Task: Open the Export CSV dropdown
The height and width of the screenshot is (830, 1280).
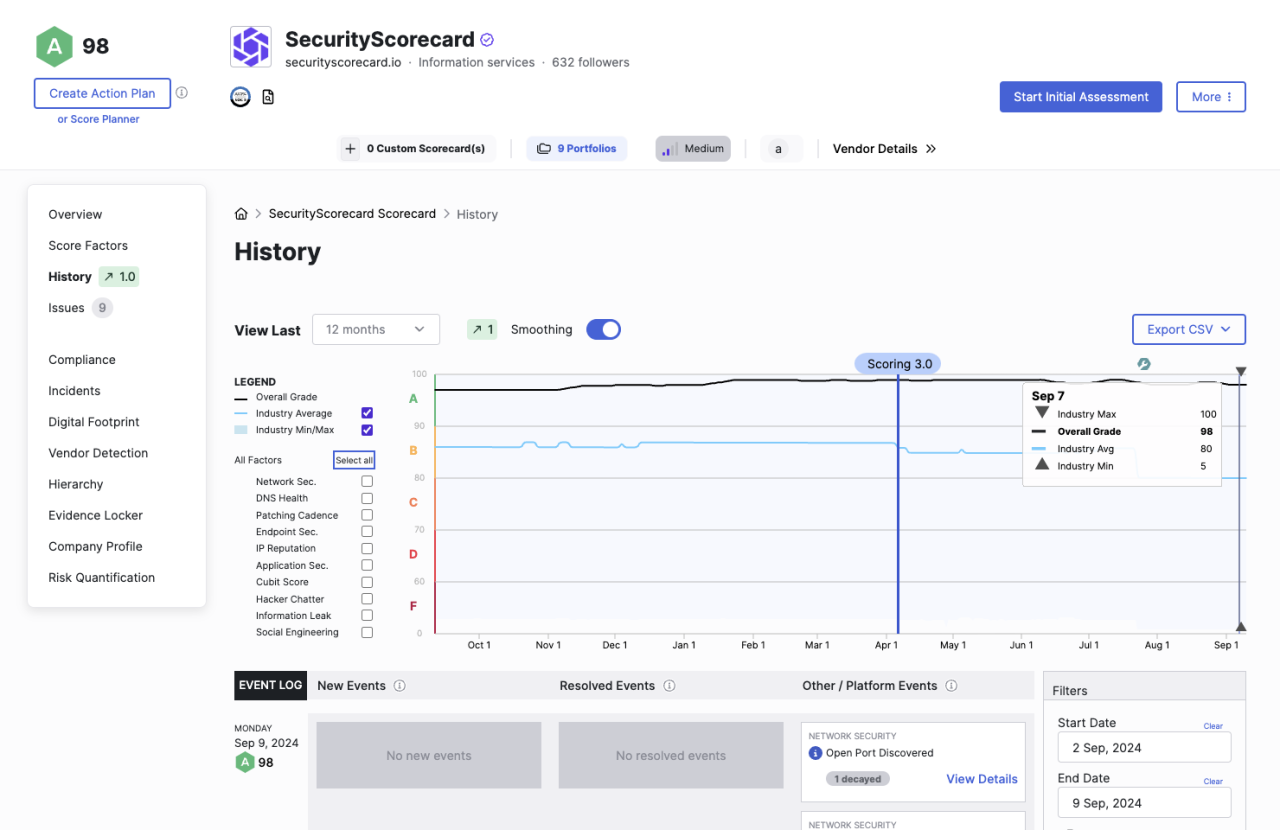Action: pos(1188,329)
